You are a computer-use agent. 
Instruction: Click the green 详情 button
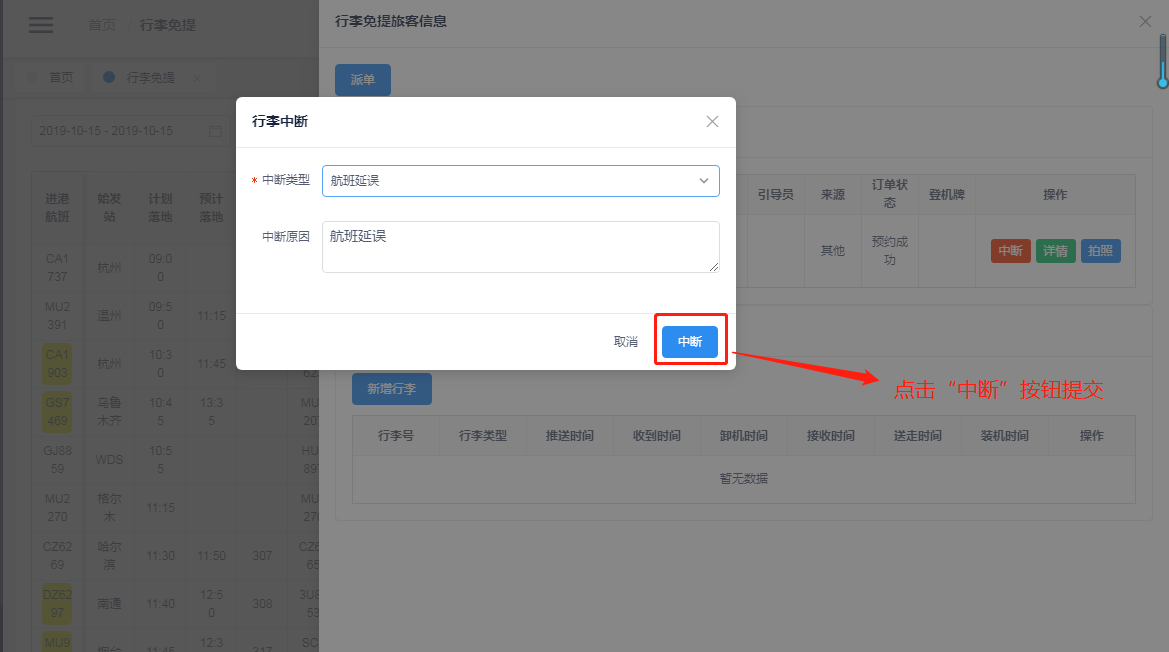tap(1055, 251)
